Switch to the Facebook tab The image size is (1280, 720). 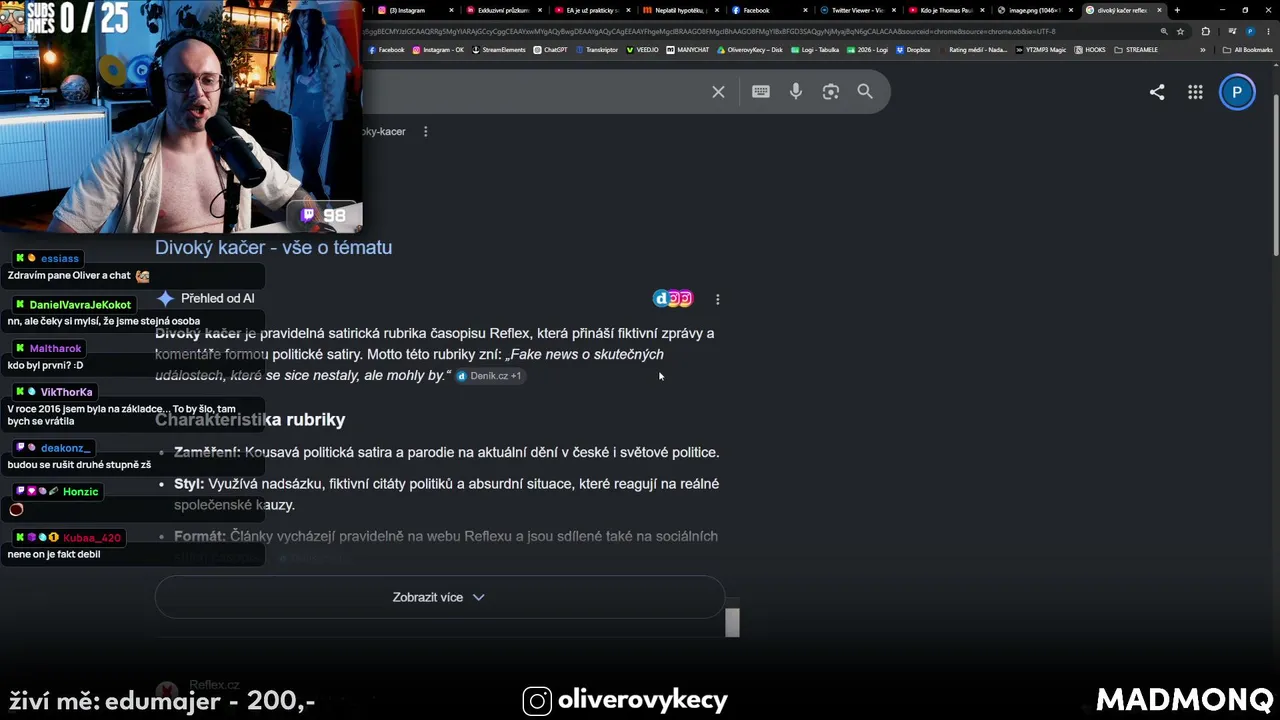pos(769,10)
